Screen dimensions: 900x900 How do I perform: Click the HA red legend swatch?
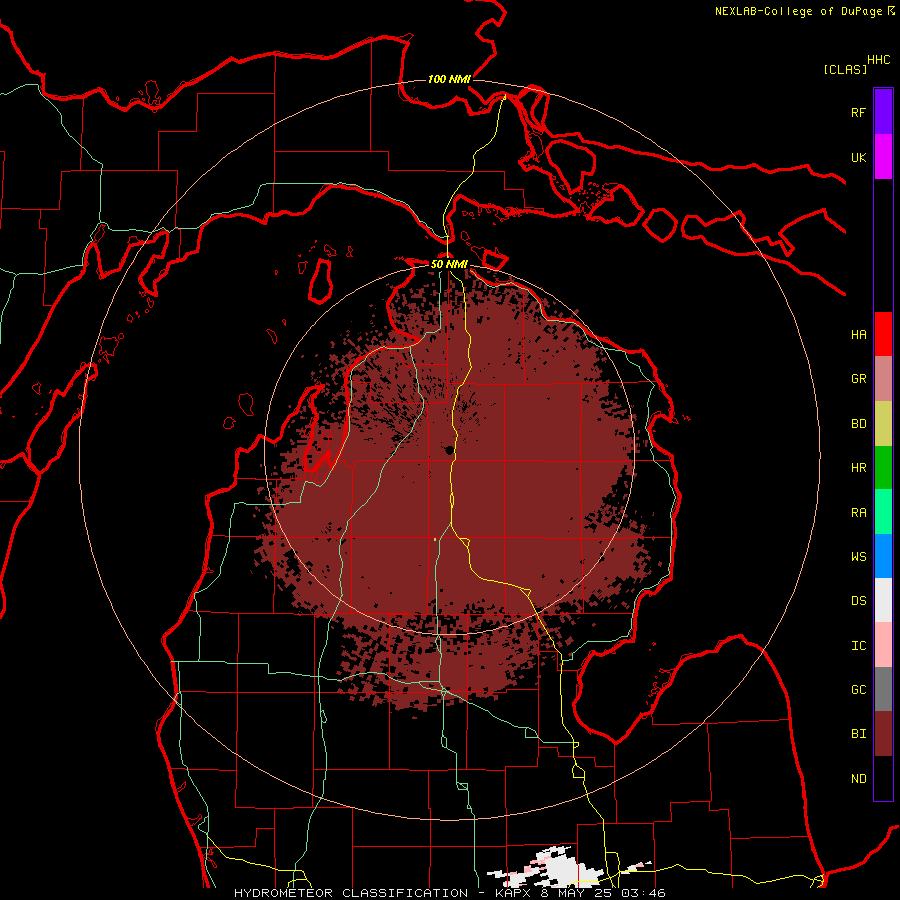click(x=883, y=334)
